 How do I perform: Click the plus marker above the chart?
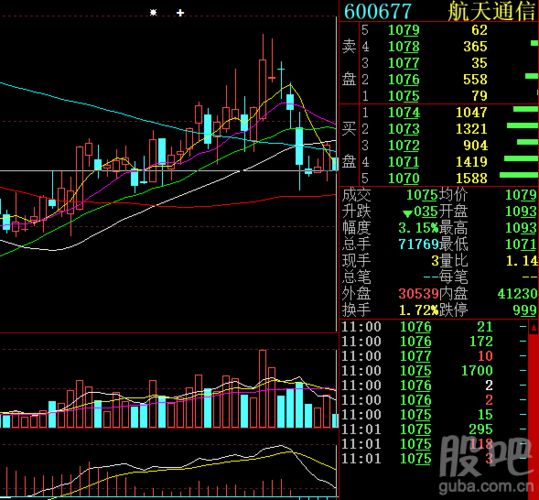click(x=180, y=13)
